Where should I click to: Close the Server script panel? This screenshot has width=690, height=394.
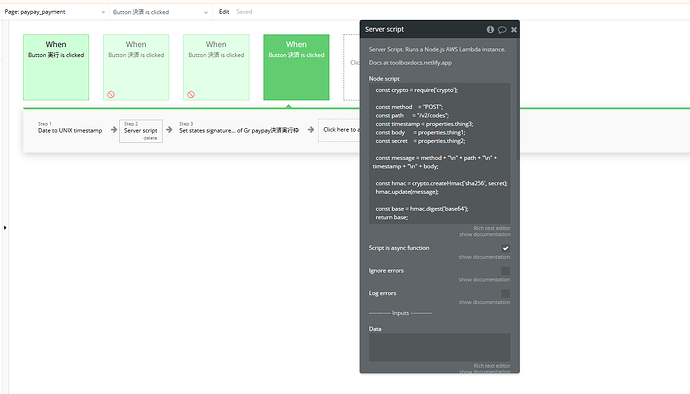tap(514, 29)
